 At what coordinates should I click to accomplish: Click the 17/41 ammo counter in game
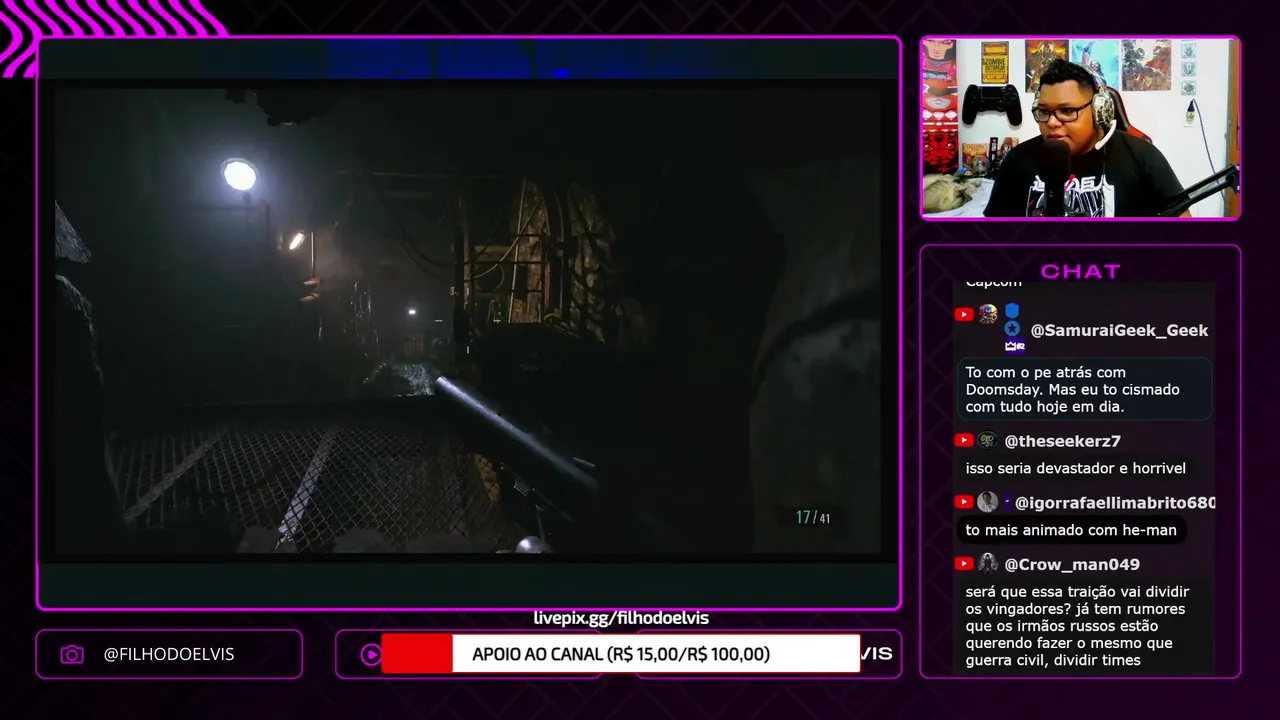pos(813,517)
